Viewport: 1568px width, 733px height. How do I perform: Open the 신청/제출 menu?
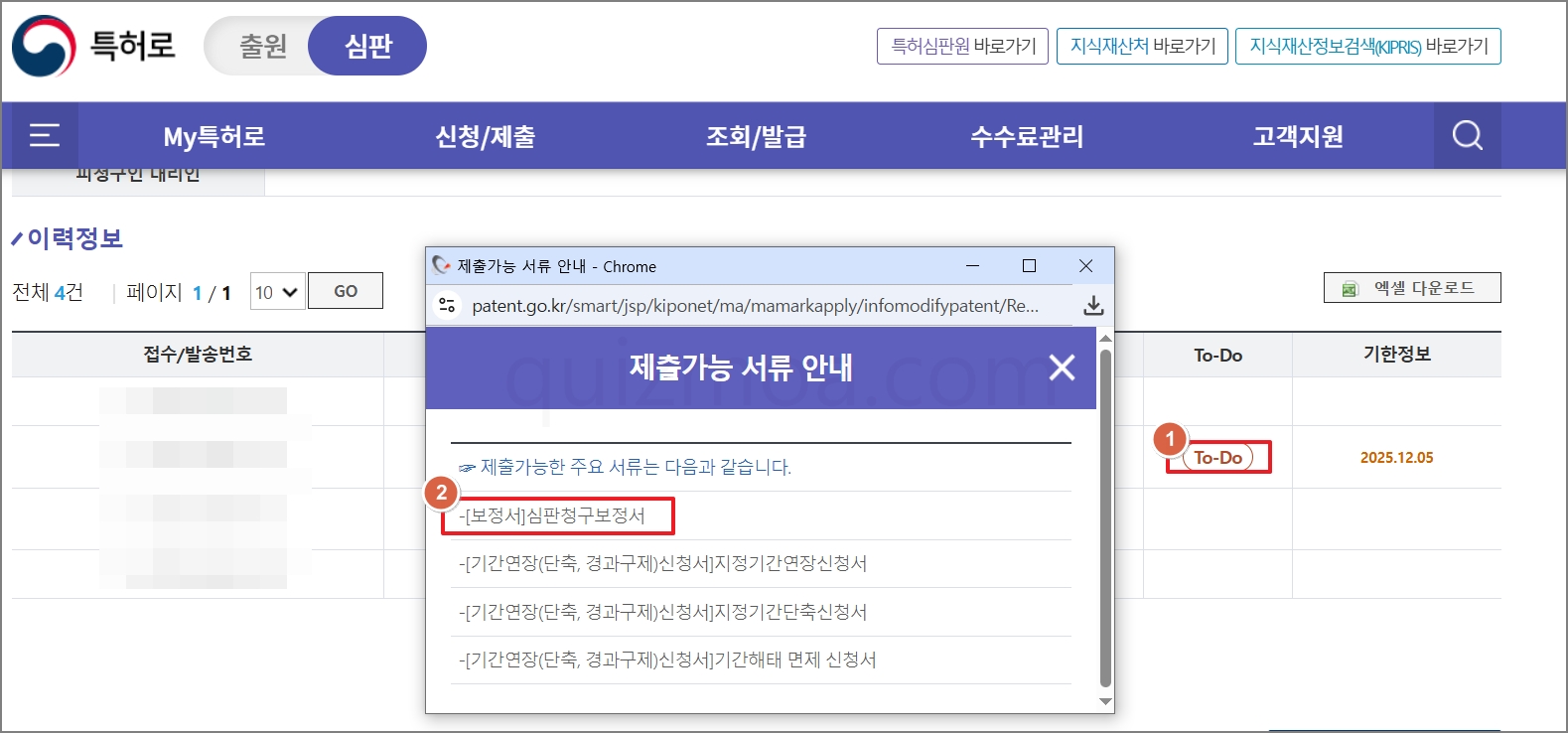click(x=486, y=136)
